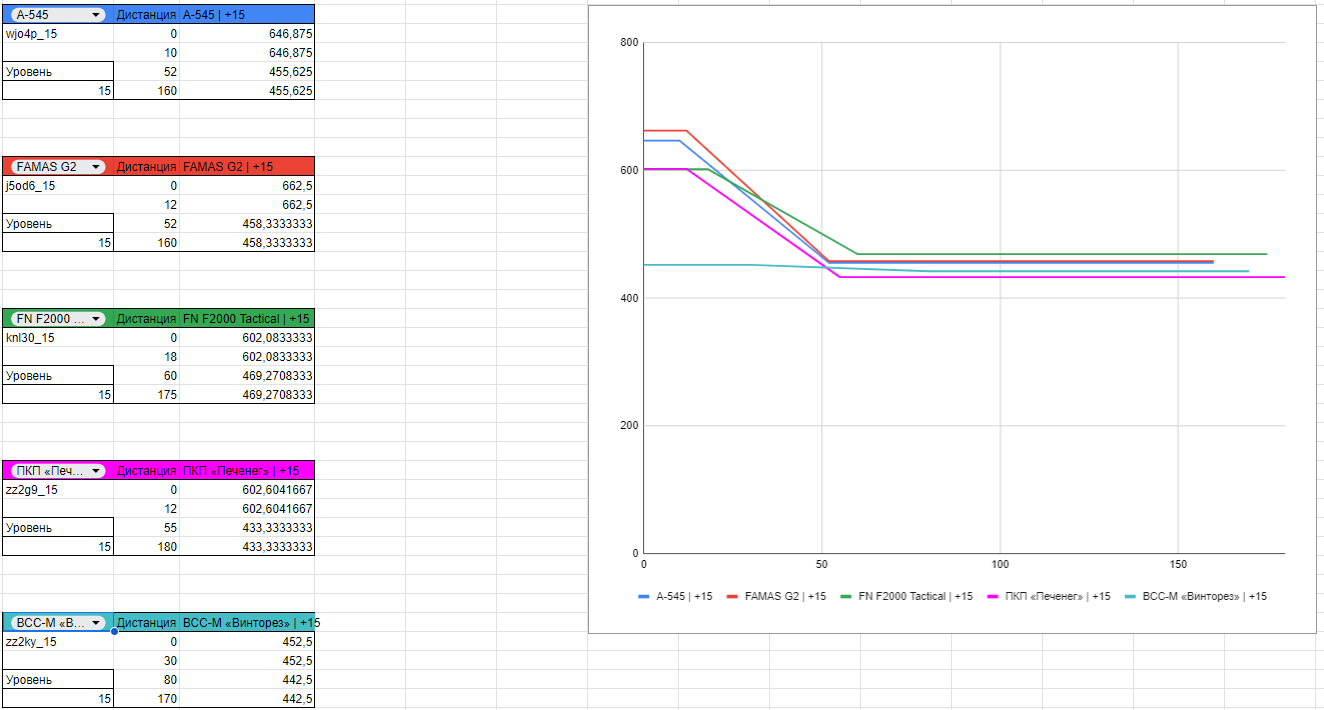The image size is (1324, 710).
Task: Select distance 175 cell in FN F2000 table
Action: (x=147, y=395)
